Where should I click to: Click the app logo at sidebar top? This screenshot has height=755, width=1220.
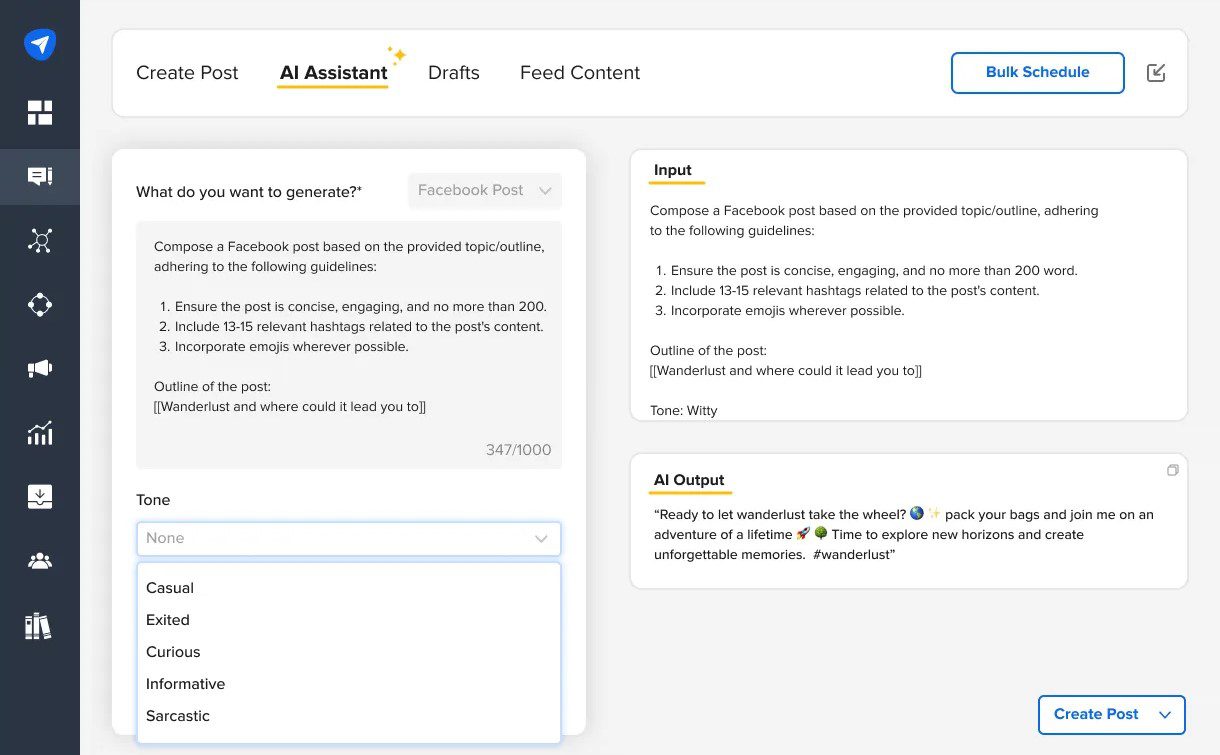click(x=40, y=43)
